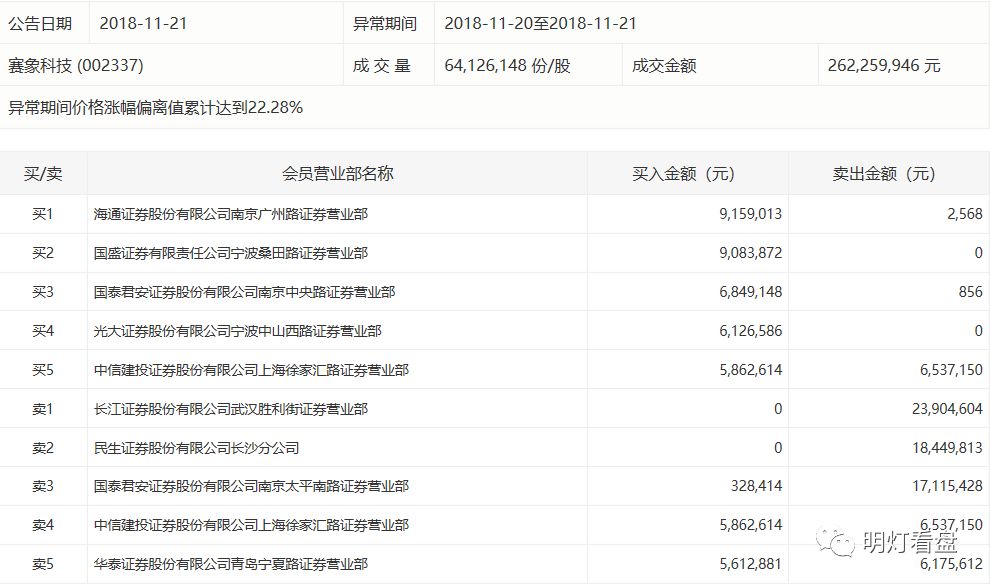This screenshot has width=990, height=586.
Task: Click the 买1 row label
Action: coord(43,215)
